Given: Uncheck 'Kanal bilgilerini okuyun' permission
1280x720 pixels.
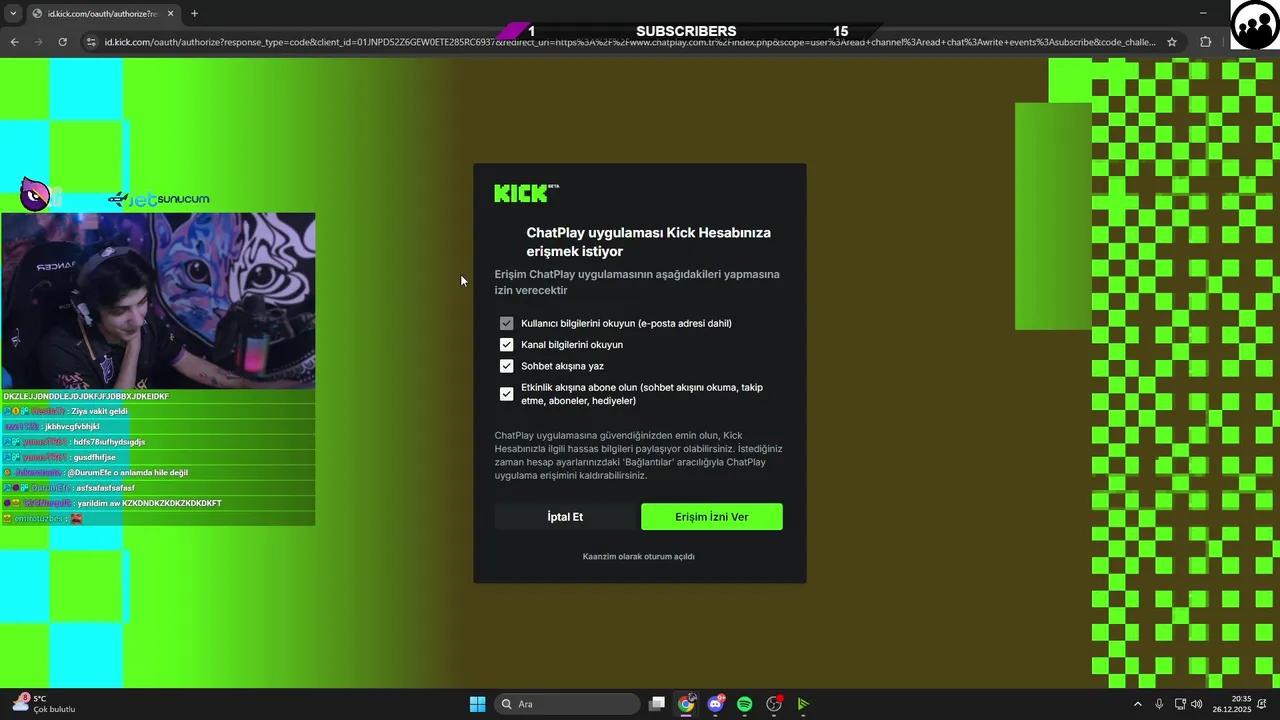Looking at the screenshot, I should (506, 344).
